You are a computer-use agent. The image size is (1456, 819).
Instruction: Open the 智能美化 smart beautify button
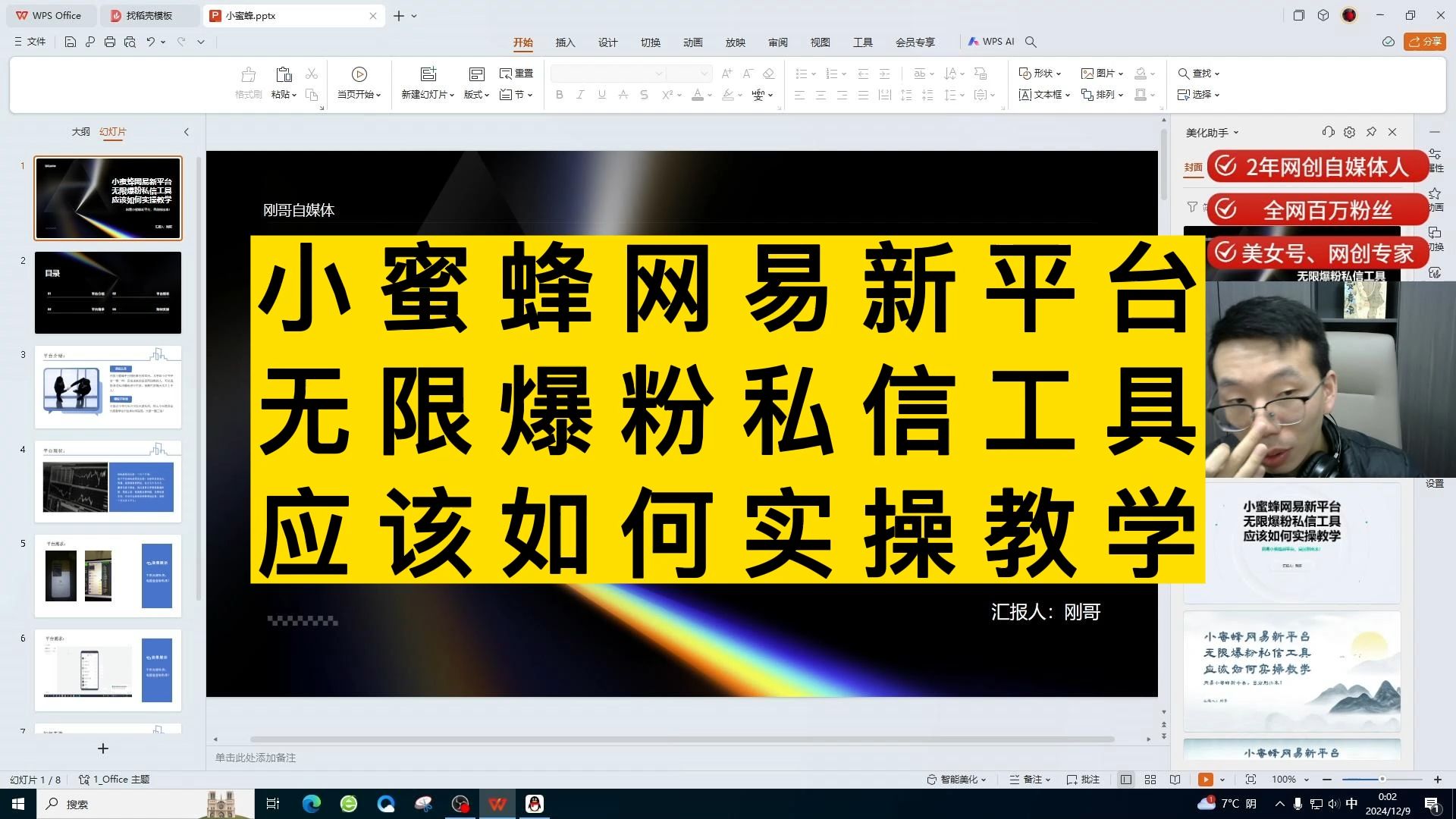(956, 780)
